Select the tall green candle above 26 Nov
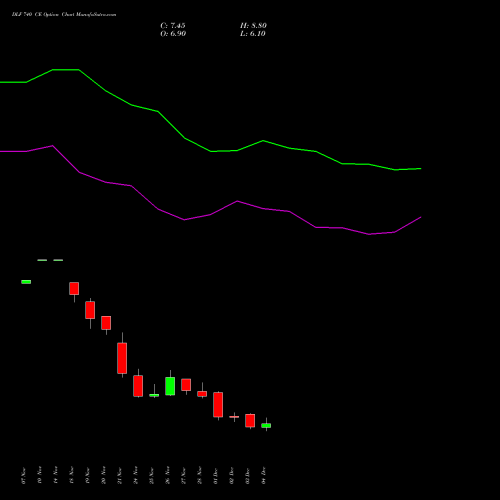This screenshot has height=500, width=500. click(170, 386)
